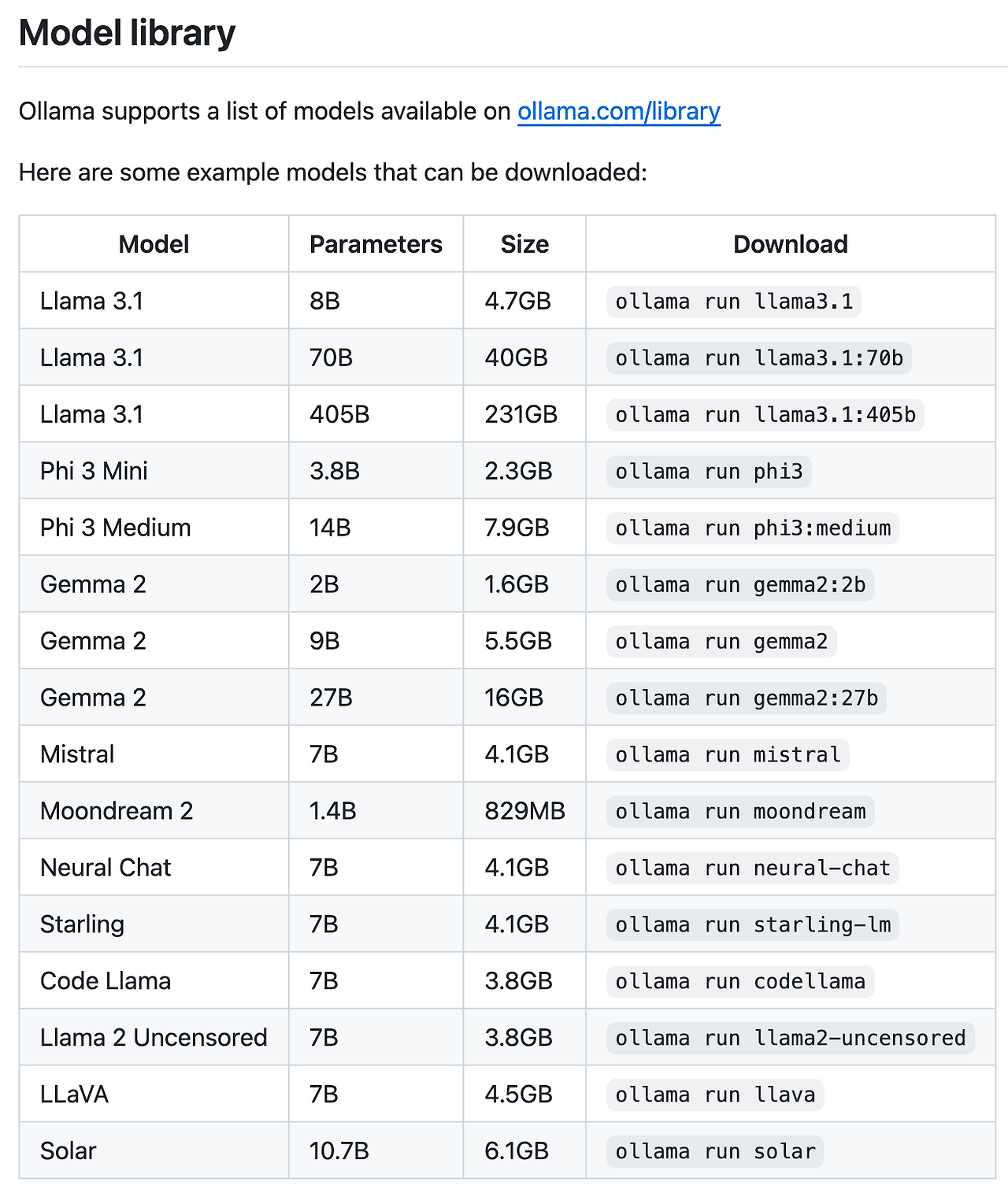Click the "ollama run llama3.1" command

734,302
